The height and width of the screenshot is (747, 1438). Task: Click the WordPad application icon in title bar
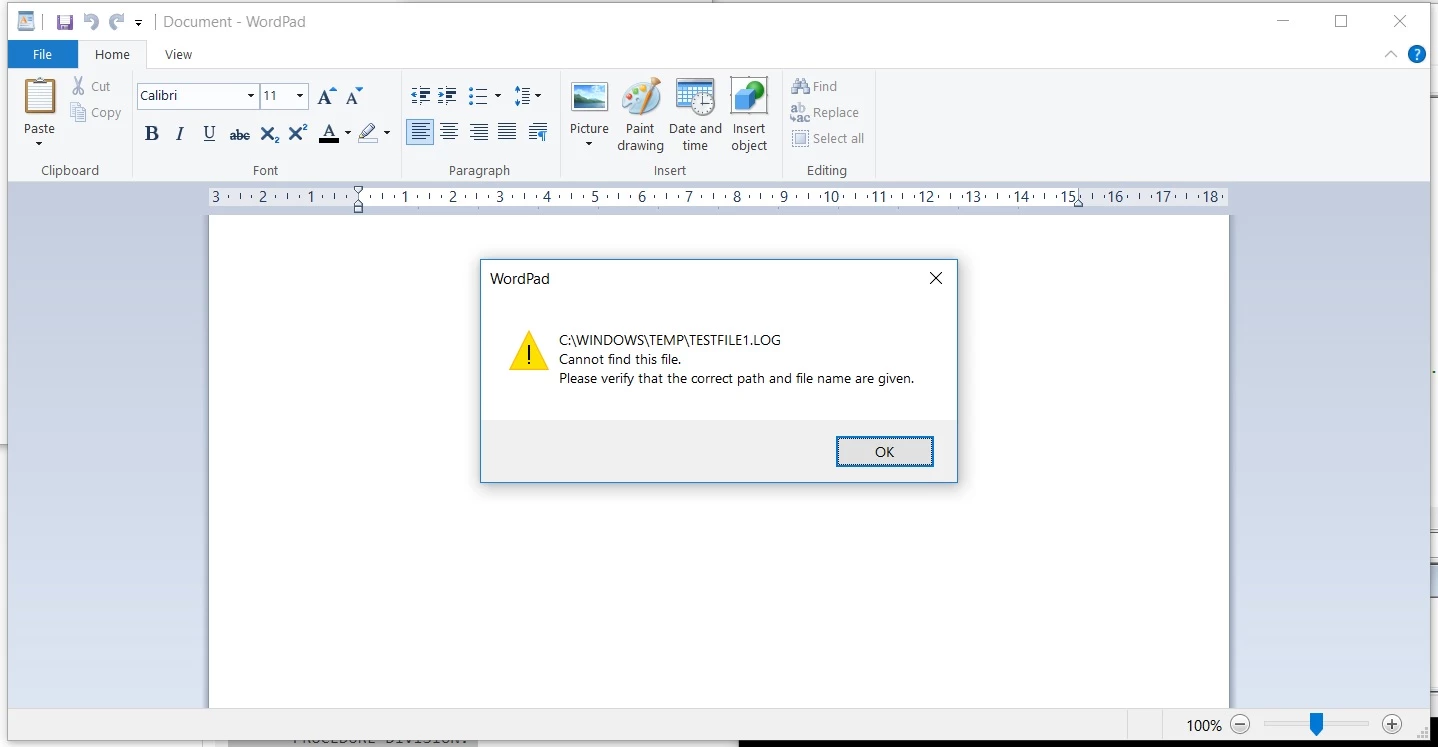pyautogui.click(x=26, y=22)
